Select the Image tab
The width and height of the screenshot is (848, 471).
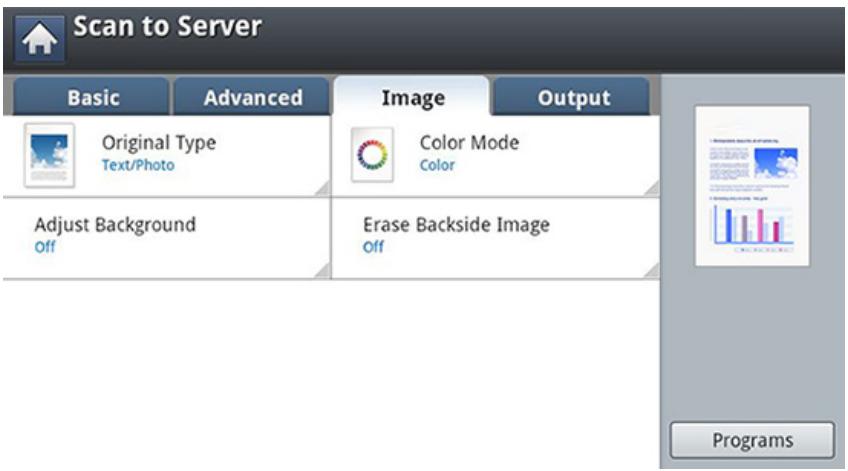(413, 97)
